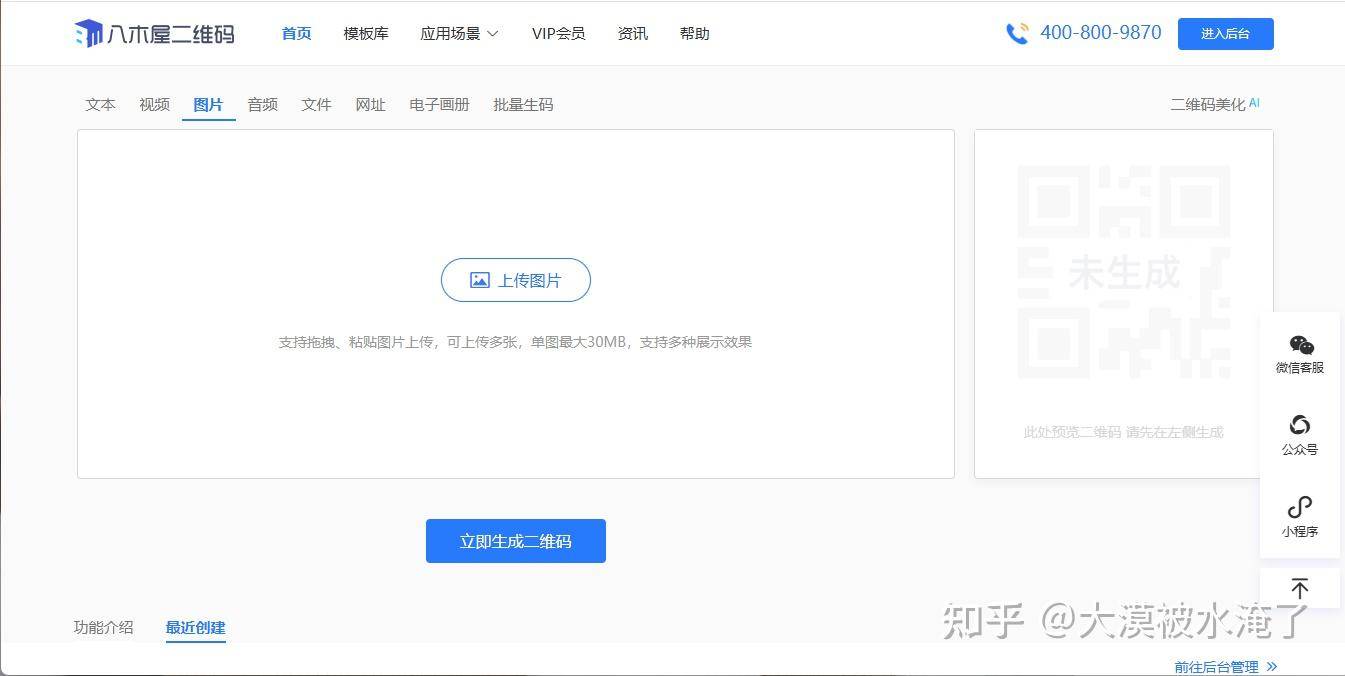Image resolution: width=1345 pixels, height=676 pixels.
Task: Switch to the 批量生码 tab
Action: 523,104
